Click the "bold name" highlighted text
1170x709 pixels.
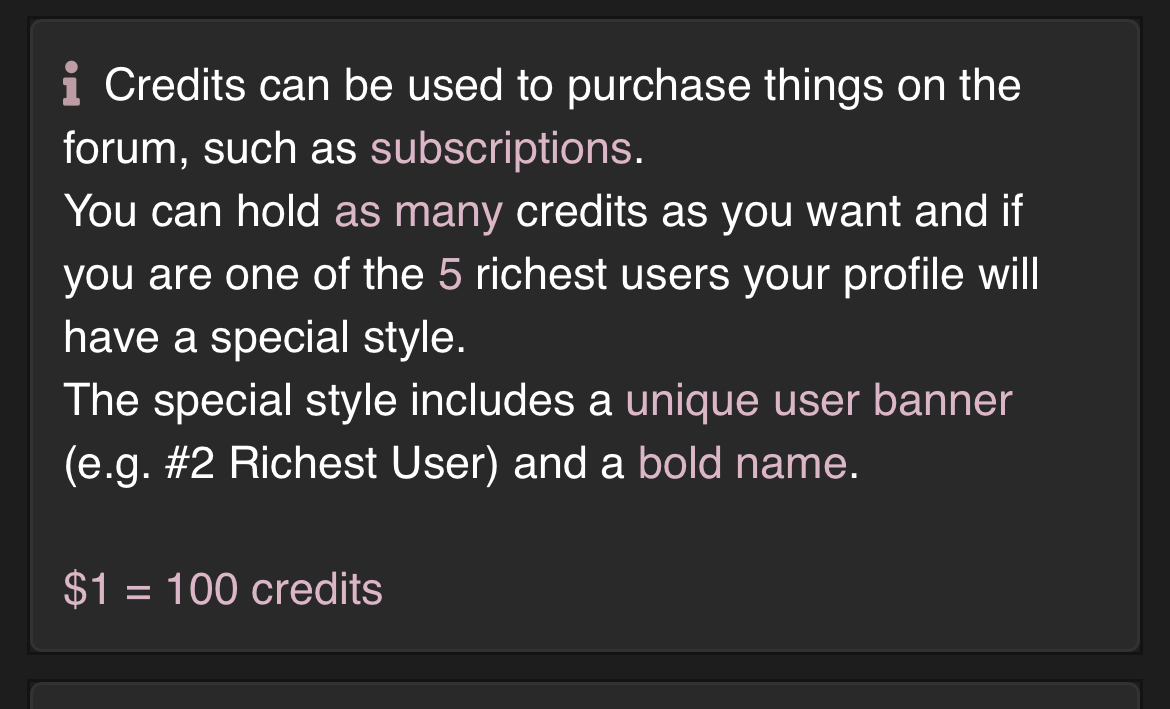click(x=742, y=464)
